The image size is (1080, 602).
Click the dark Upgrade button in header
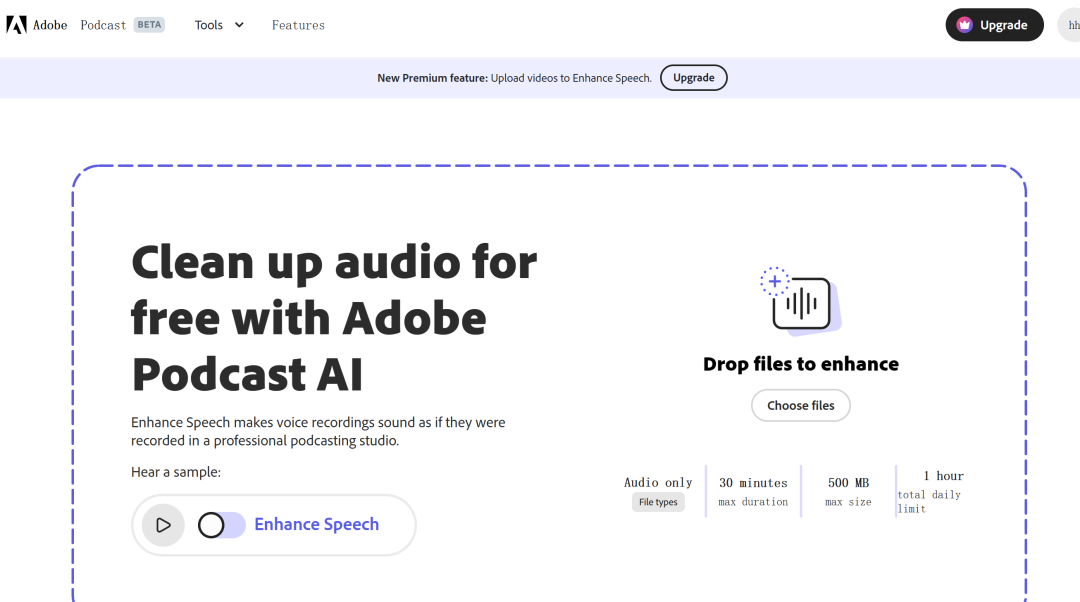pos(994,25)
